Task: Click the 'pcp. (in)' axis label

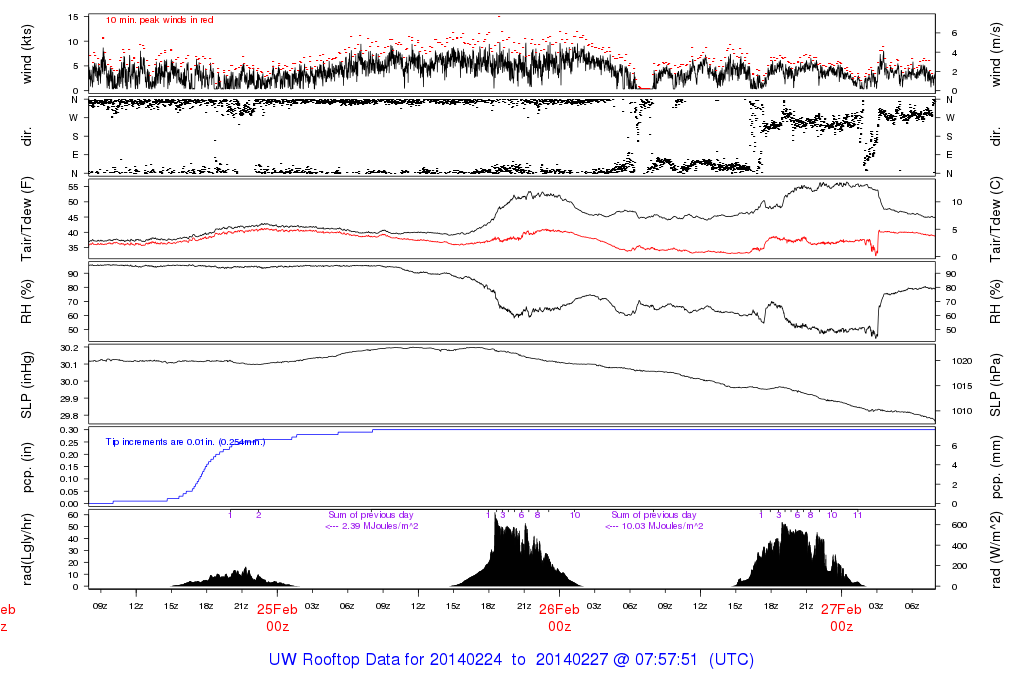Action: 27,468
